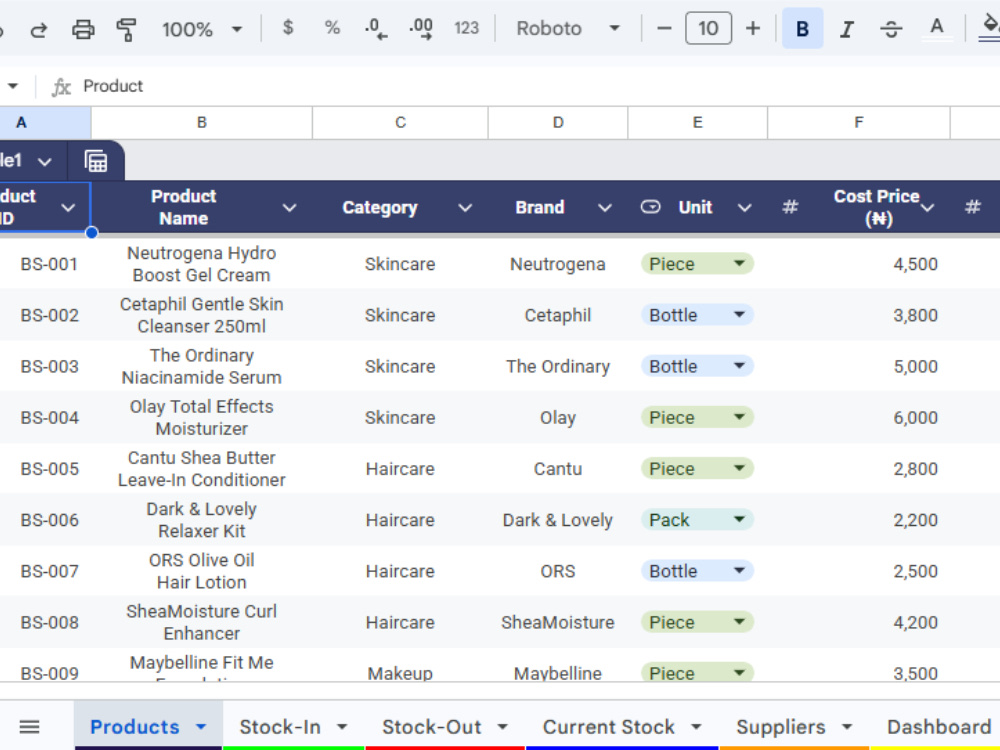Click the Redo arrow icon
Image resolution: width=1000 pixels, height=750 pixels.
coord(39,29)
